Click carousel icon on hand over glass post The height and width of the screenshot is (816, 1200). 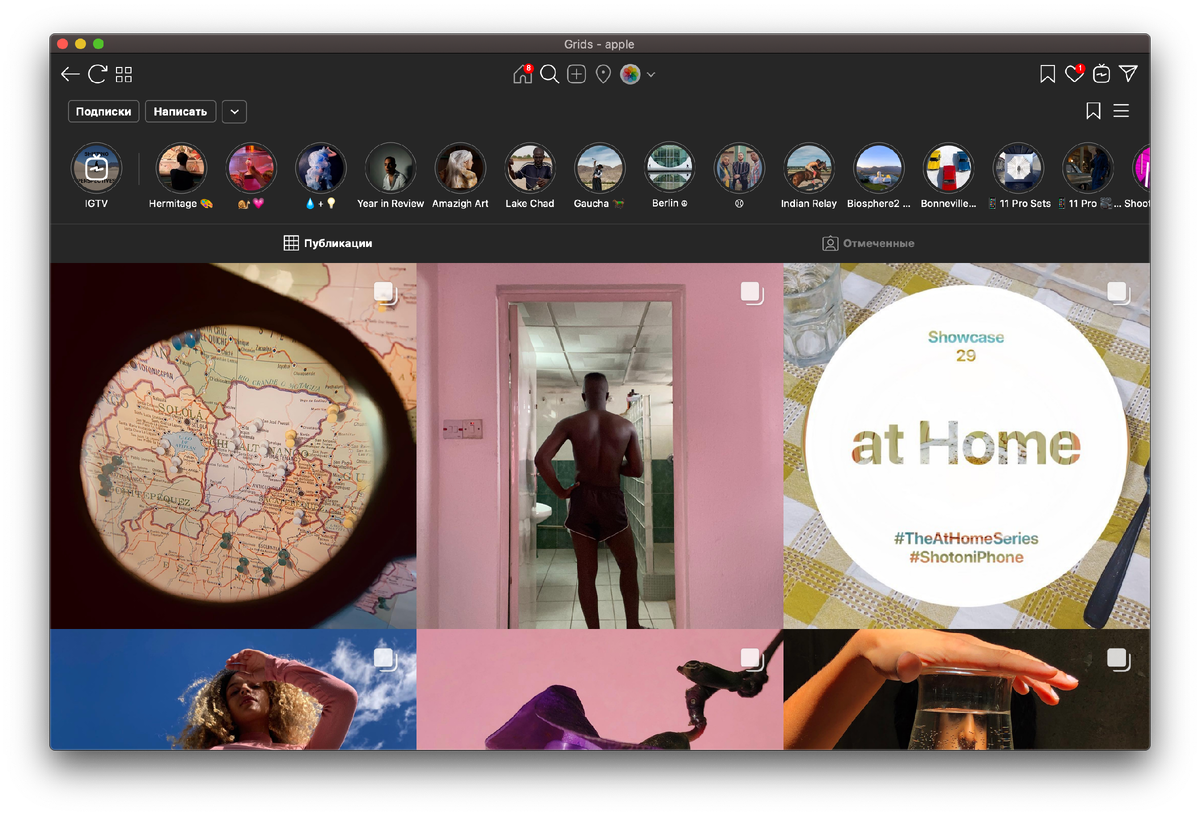pyautogui.click(x=1119, y=659)
